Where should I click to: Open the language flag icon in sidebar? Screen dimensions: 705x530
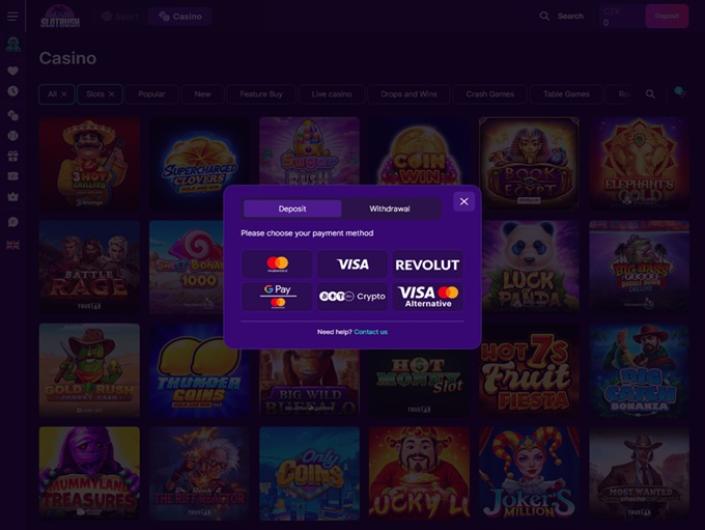tap(13, 245)
